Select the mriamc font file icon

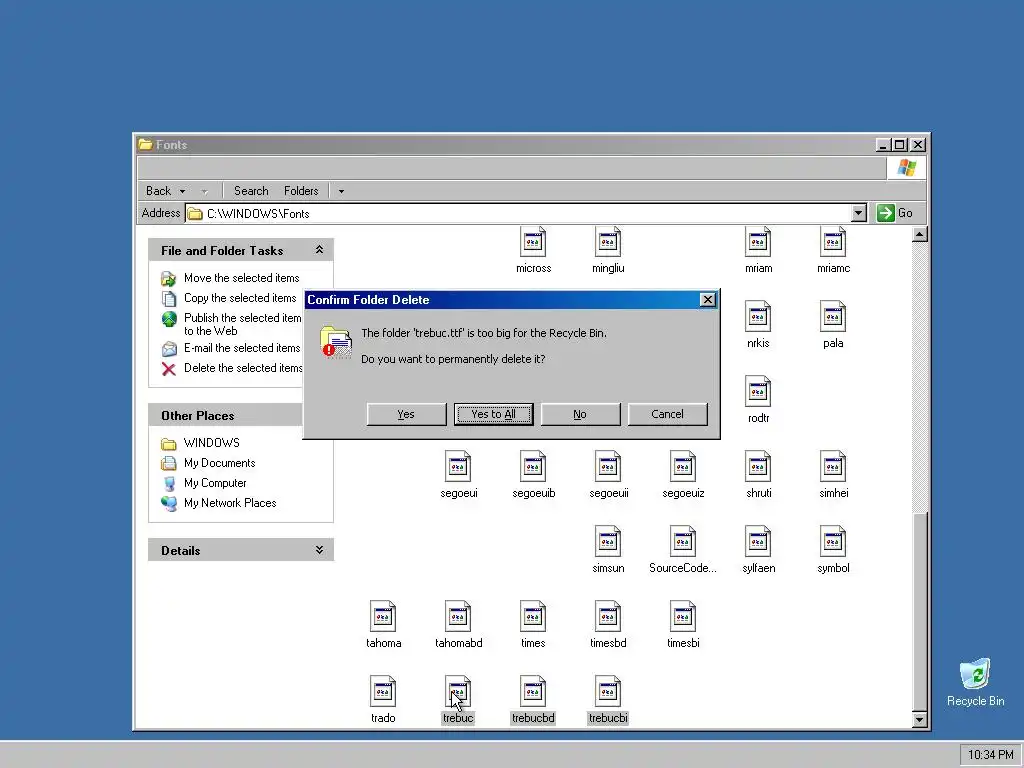833,242
